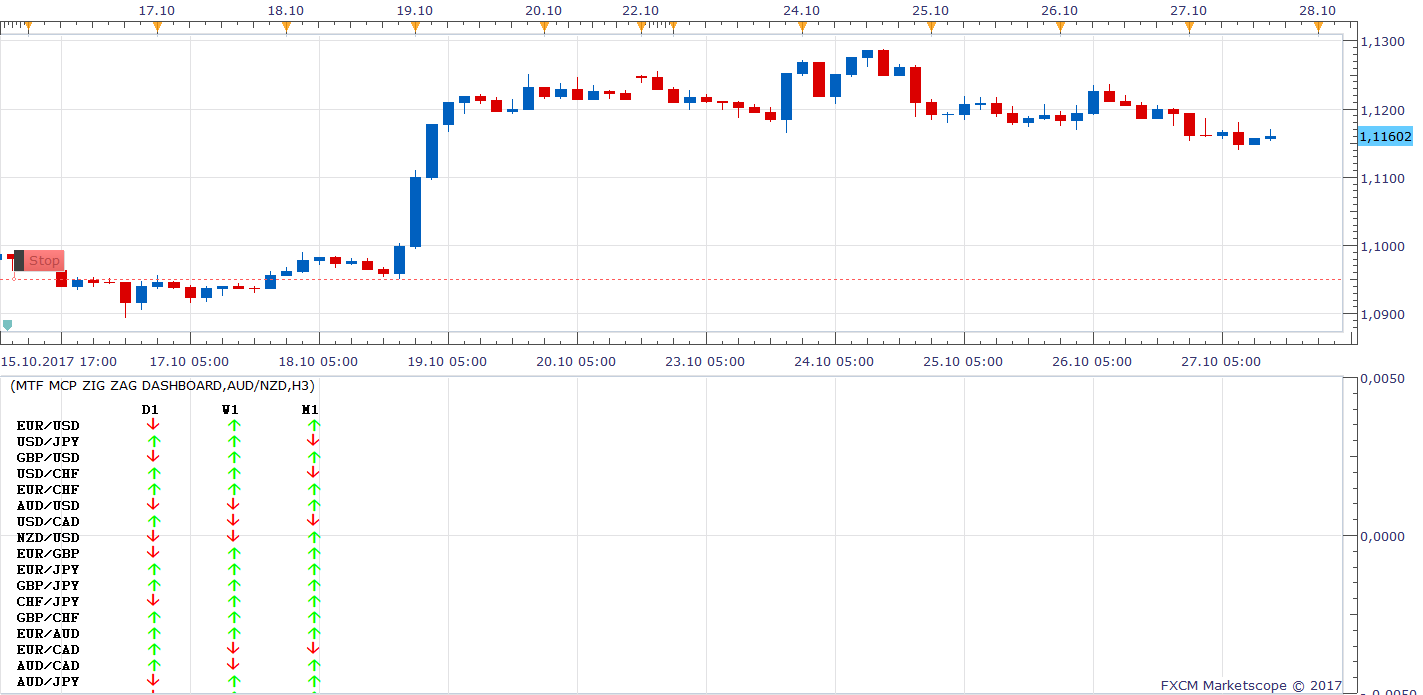Click the USD/JPY M1 red down arrow

tap(313, 441)
